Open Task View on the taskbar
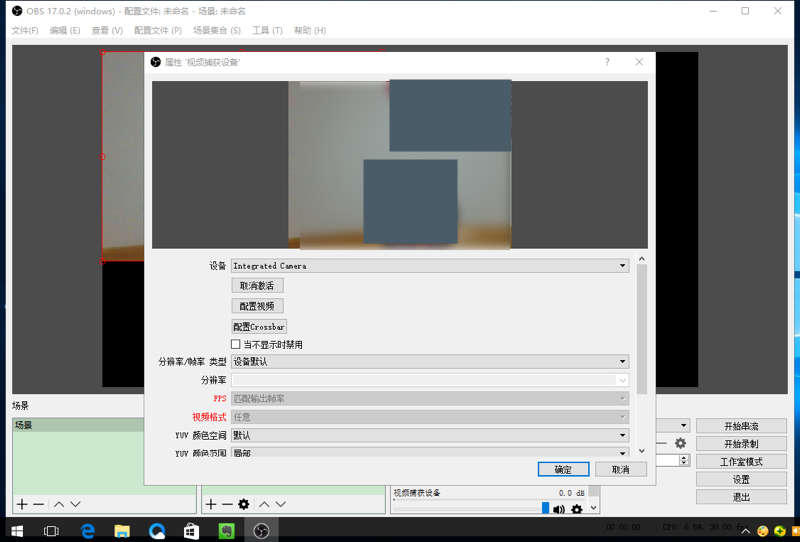This screenshot has width=800, height=542. tap(51, 531)
